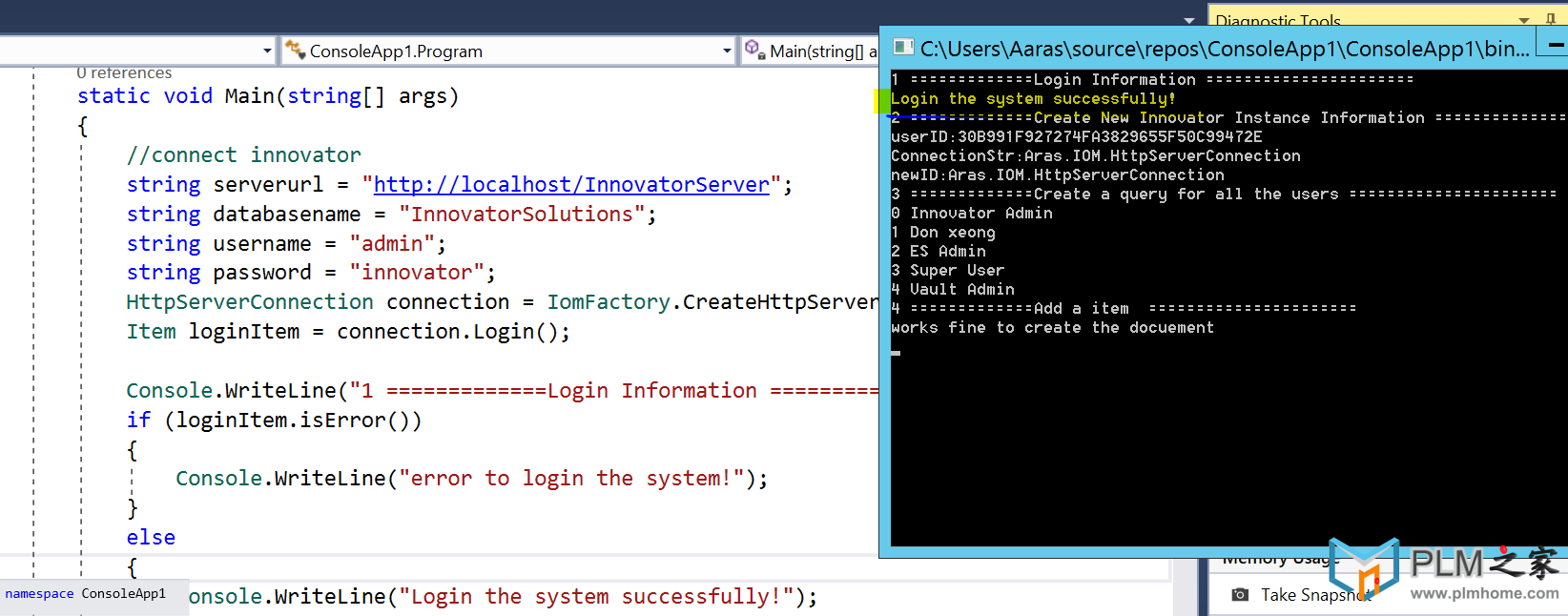
Task: Click the console window path title
Action: (x=1225, y=49)
